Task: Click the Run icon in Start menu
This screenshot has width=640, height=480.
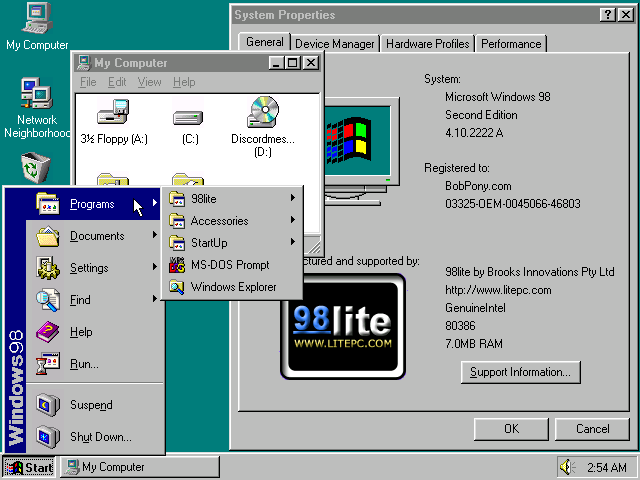Action: coord(48,364)
